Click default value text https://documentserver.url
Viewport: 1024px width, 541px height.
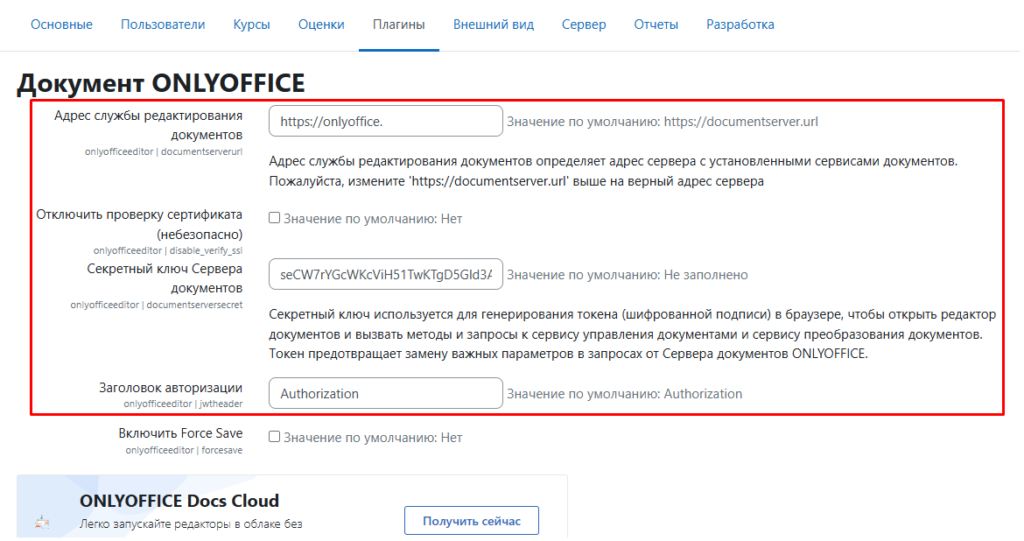click(x=741, y=122)
